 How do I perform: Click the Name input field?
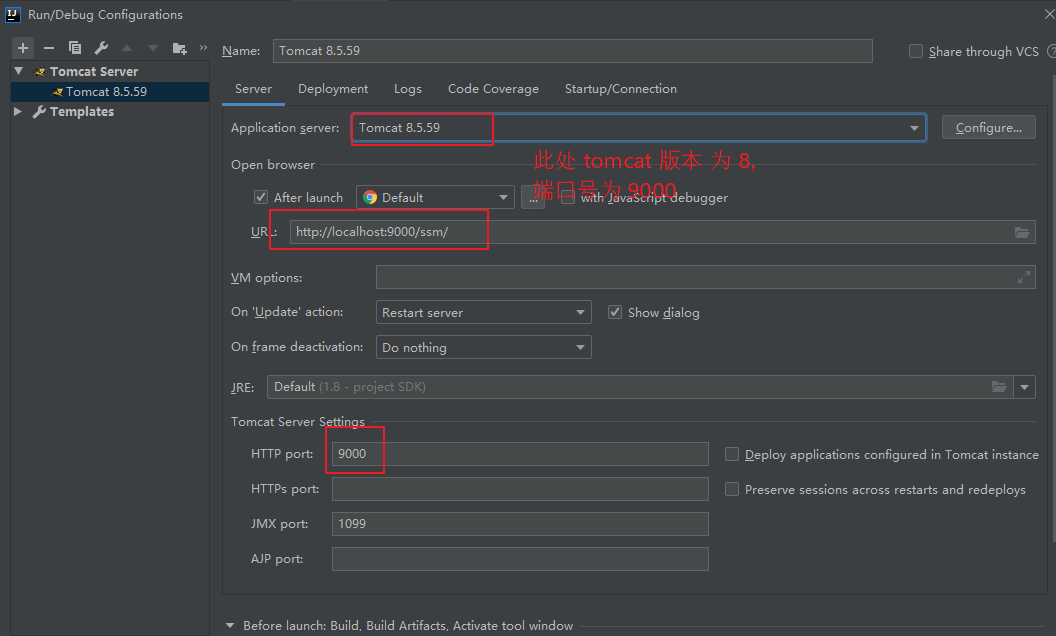pos(572,51)
